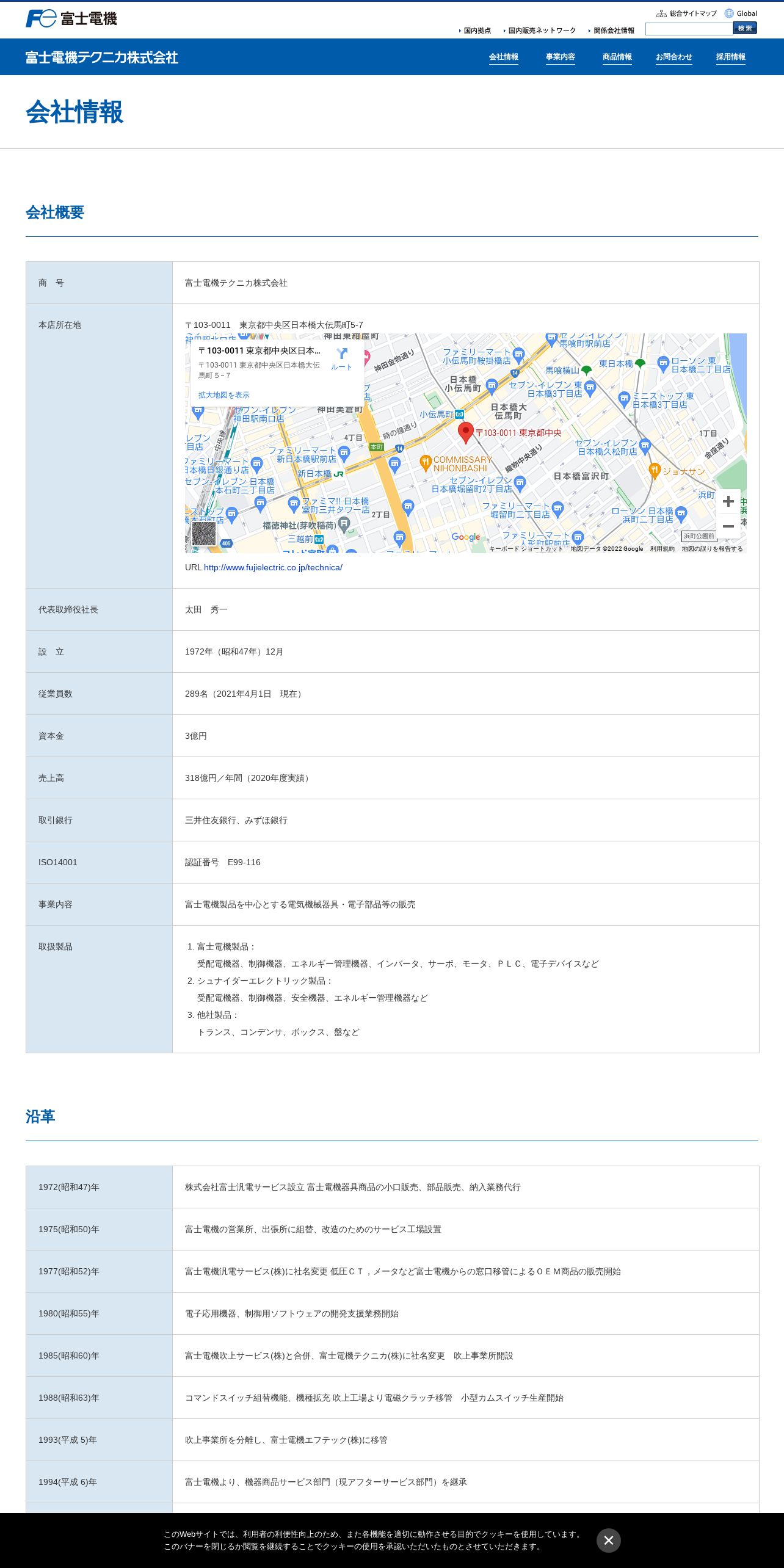Click ローソン 日本橋浜町二丁目店 marker
Viewport: 784px width, 1568px height.
(681, 514)
